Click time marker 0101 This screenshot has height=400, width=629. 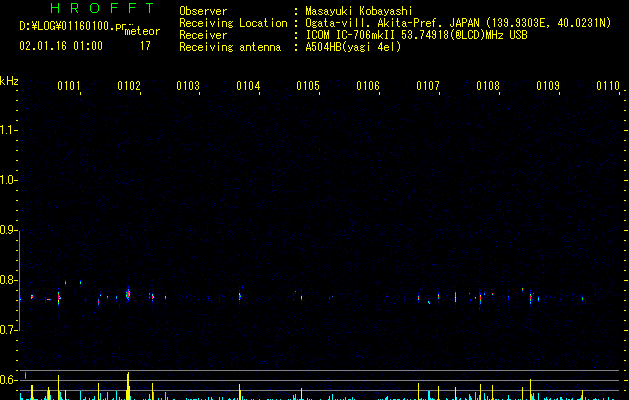[x=69, y=86]
